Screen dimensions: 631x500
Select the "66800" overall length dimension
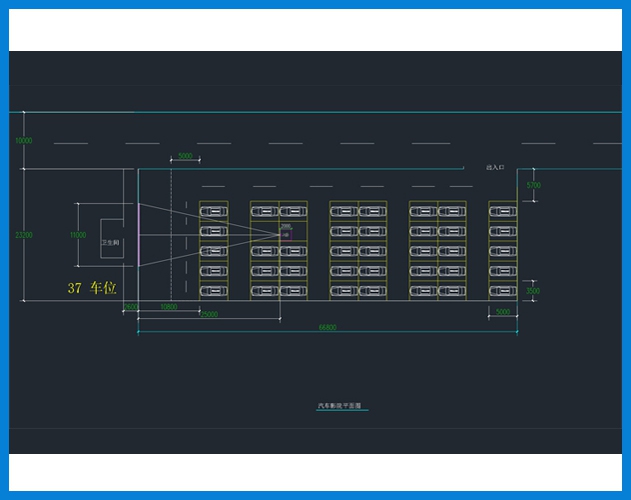coord(328,327)
